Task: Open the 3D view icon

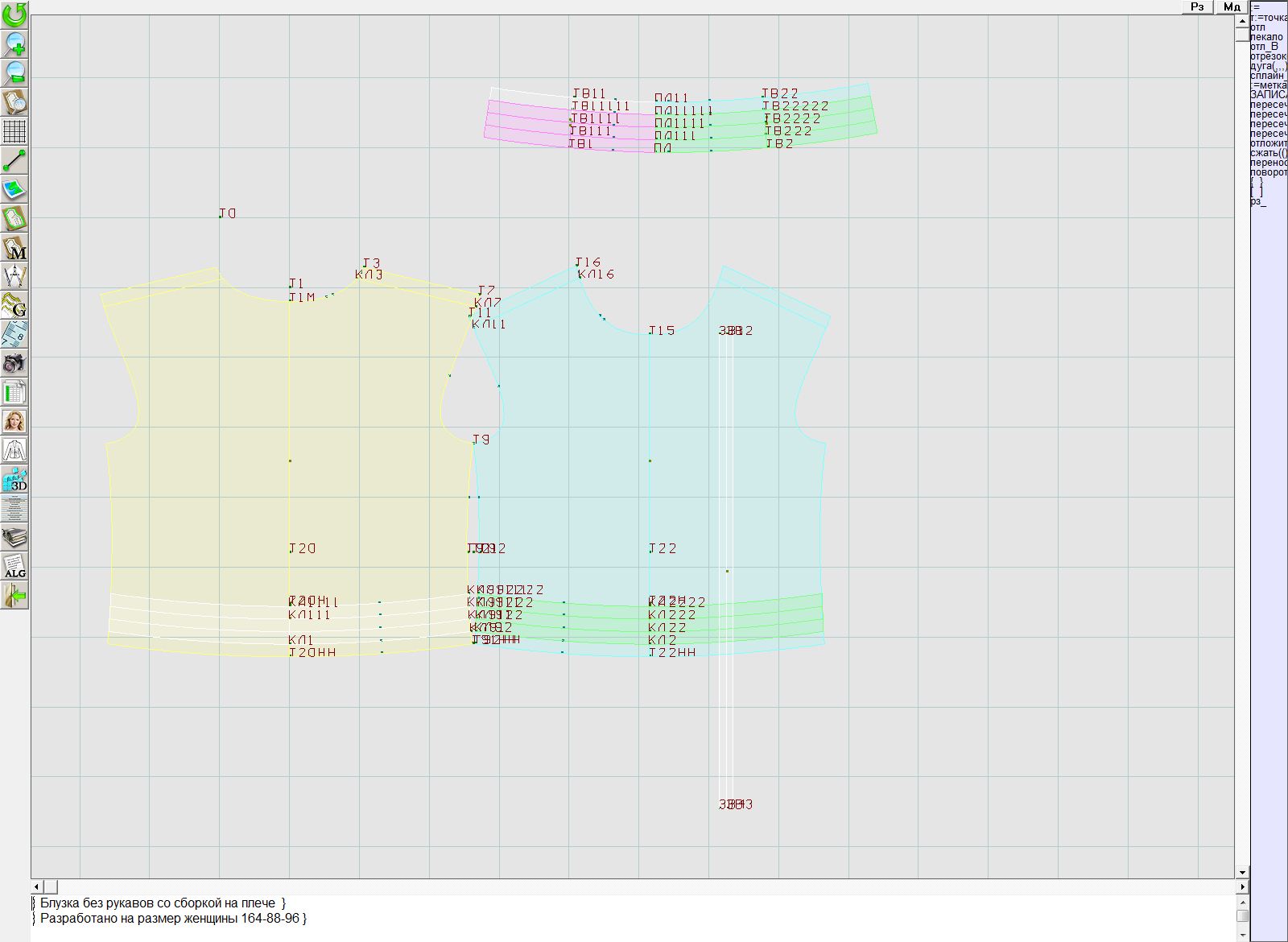Action: point(14,480)
